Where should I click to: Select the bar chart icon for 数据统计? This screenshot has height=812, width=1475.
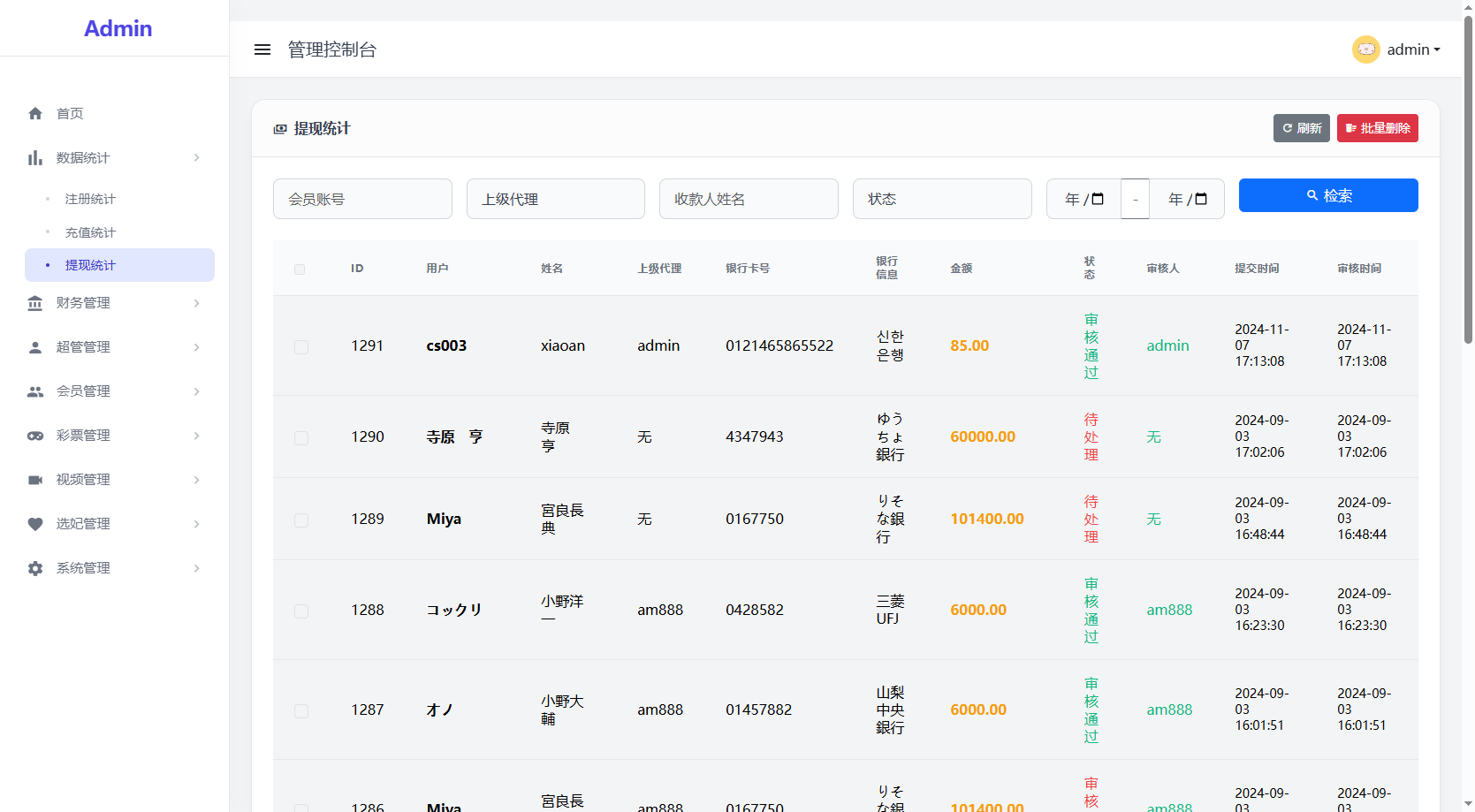click(35, 157)
